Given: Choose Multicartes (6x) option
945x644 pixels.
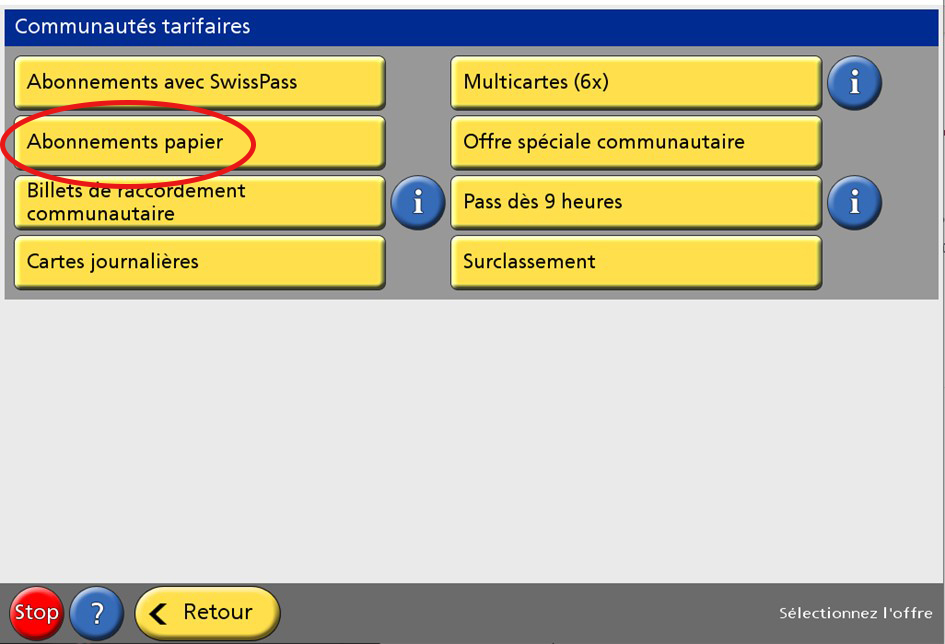Looking at the screenshot, I should 635,83.
